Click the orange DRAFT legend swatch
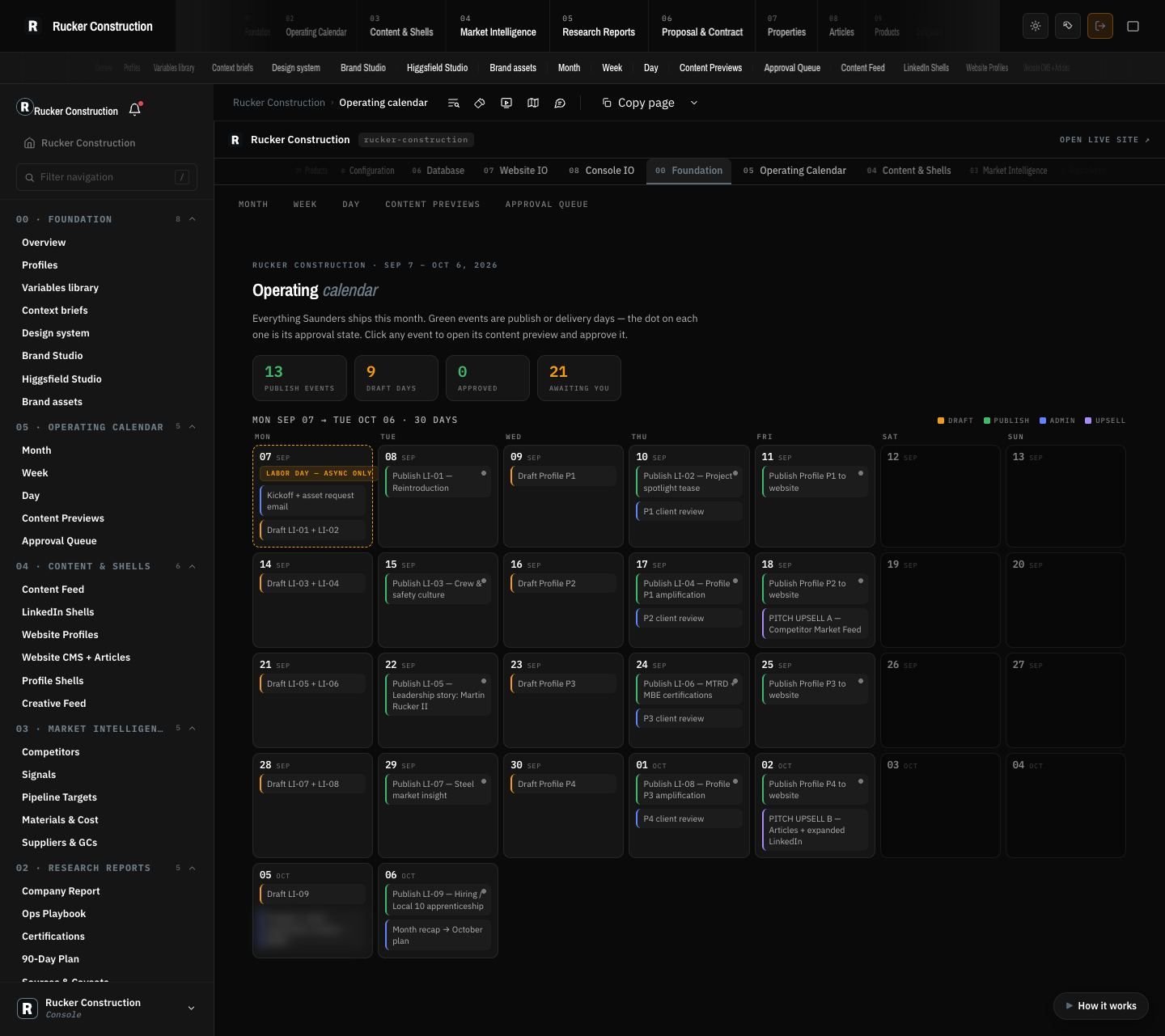This screenshot has width=1165, height=1036. (x=941, y=421)
